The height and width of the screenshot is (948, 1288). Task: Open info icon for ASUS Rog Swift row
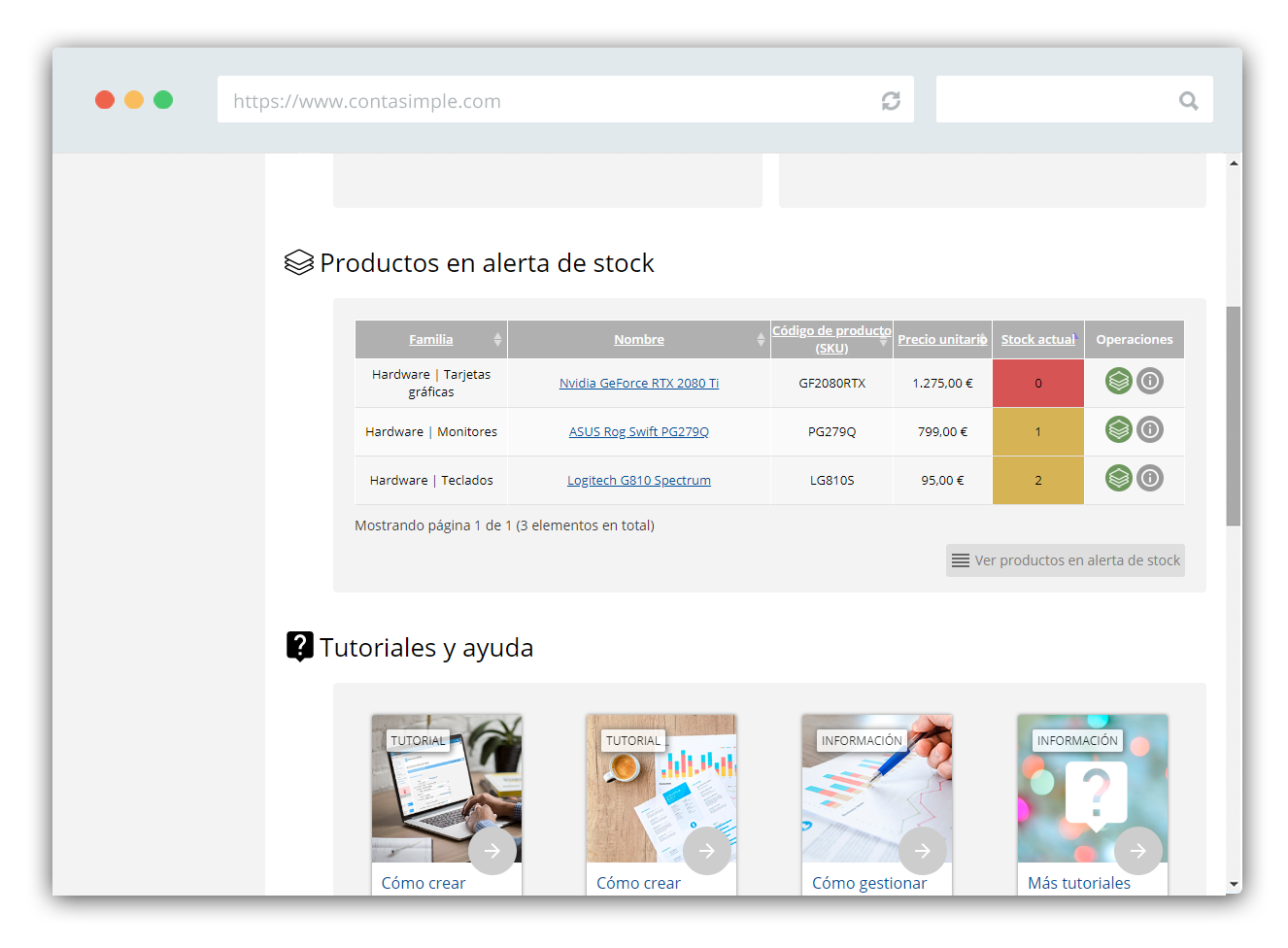[1150, 429]
